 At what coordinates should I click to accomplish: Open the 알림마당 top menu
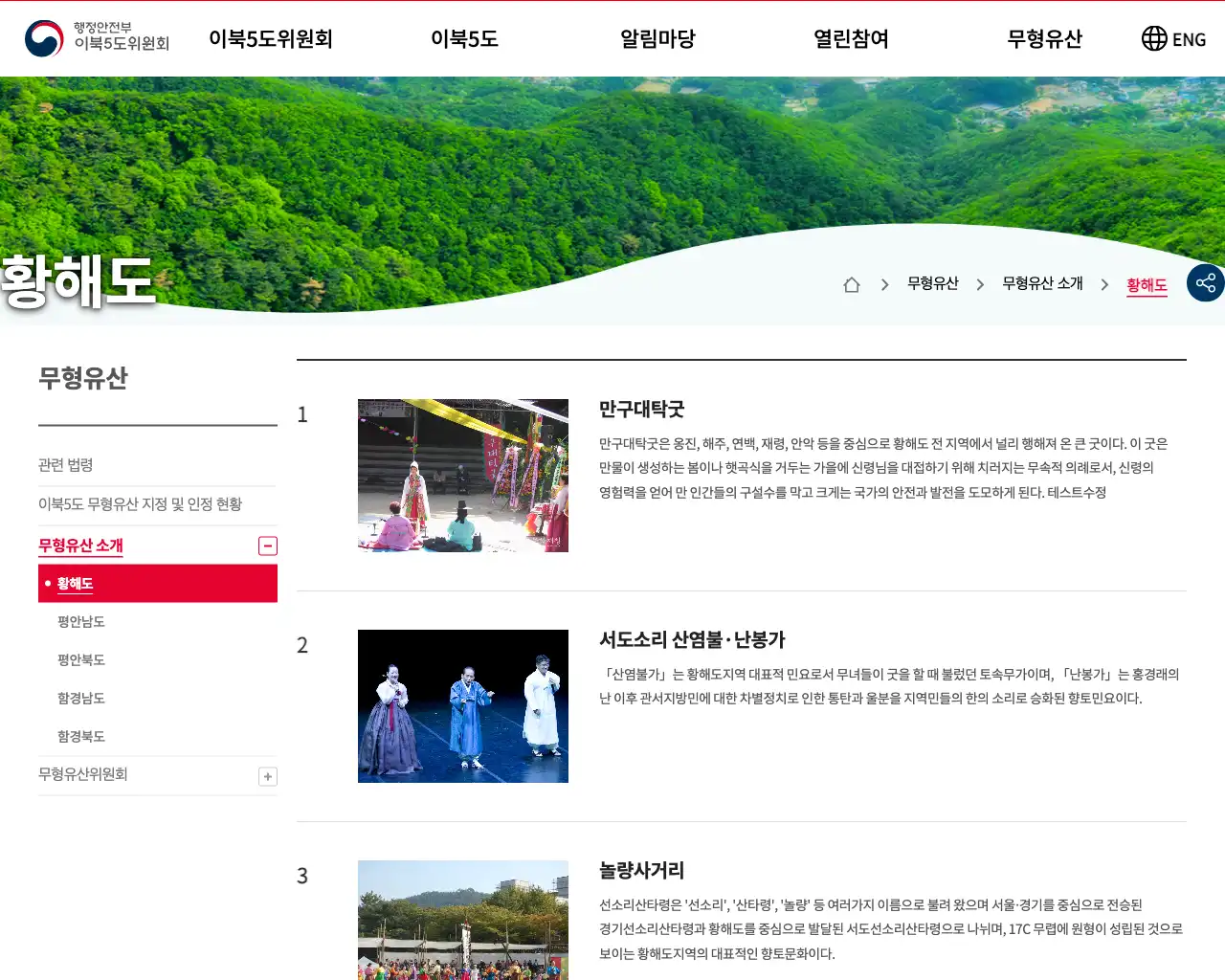(x=657, y=38)
